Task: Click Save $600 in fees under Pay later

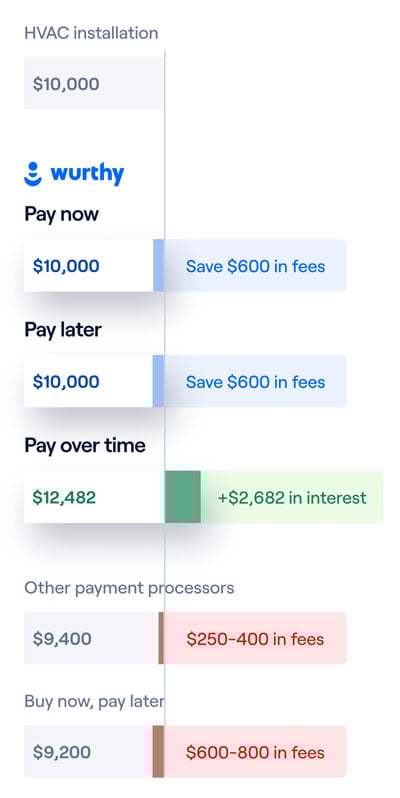Action: [255, 382]
